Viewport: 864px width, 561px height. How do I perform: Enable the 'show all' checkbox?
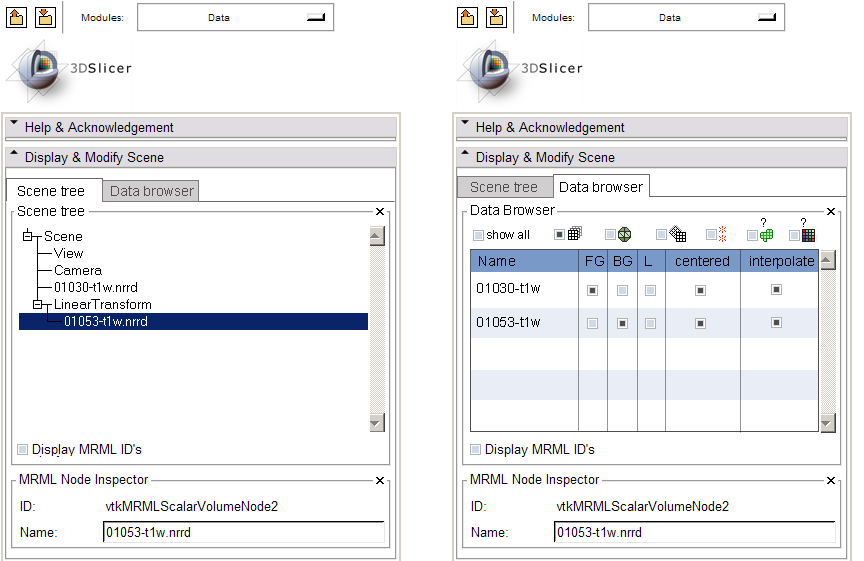(x=478, y=235)
